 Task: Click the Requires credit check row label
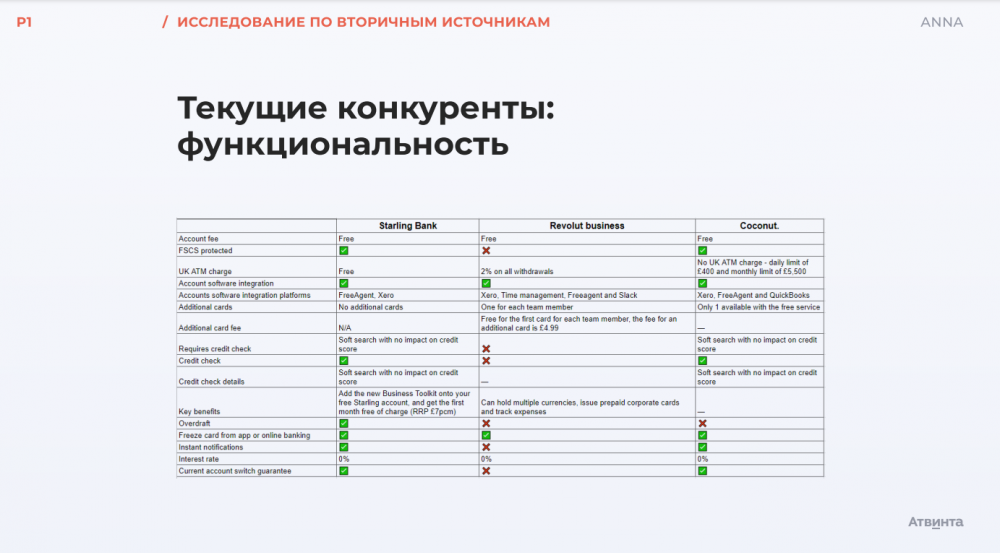pos(215,349)
